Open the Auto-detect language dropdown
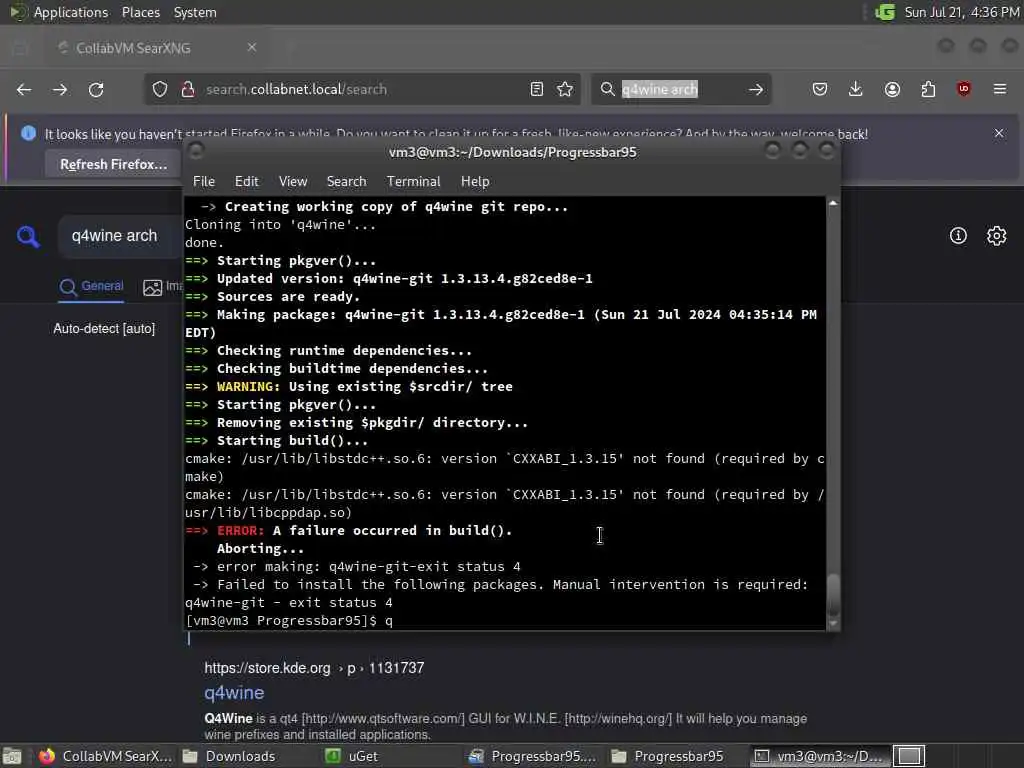This screenshot has width=1024, height=768. pyautogui.click(x=104, y=328)
